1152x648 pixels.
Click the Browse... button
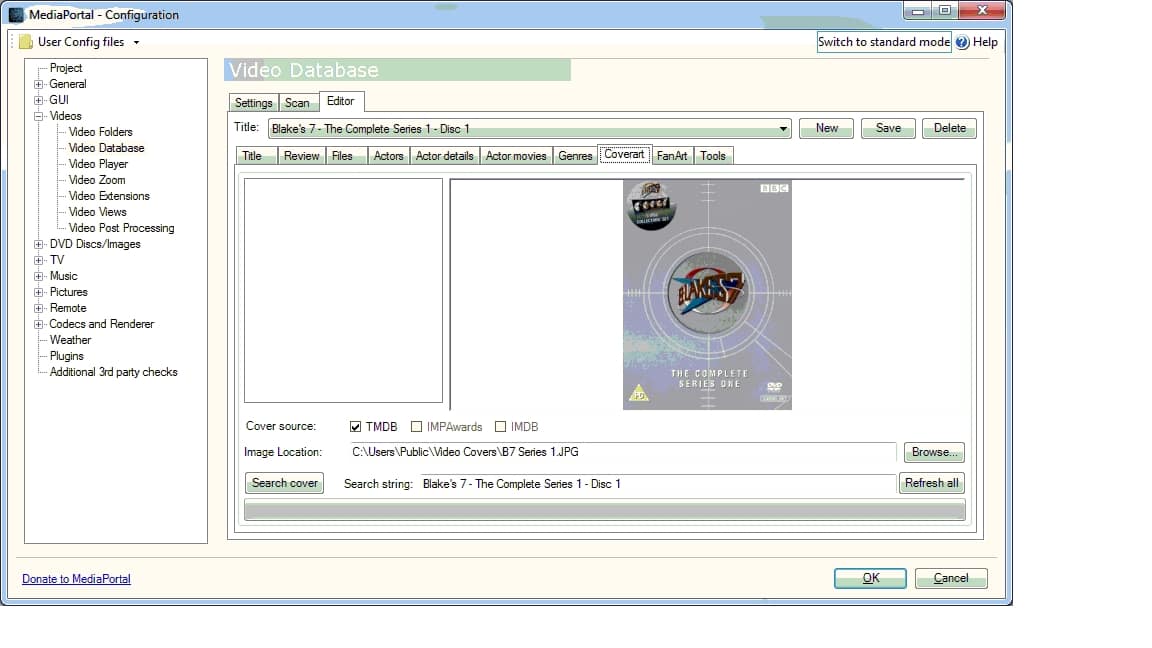click(x=935, y=453)
